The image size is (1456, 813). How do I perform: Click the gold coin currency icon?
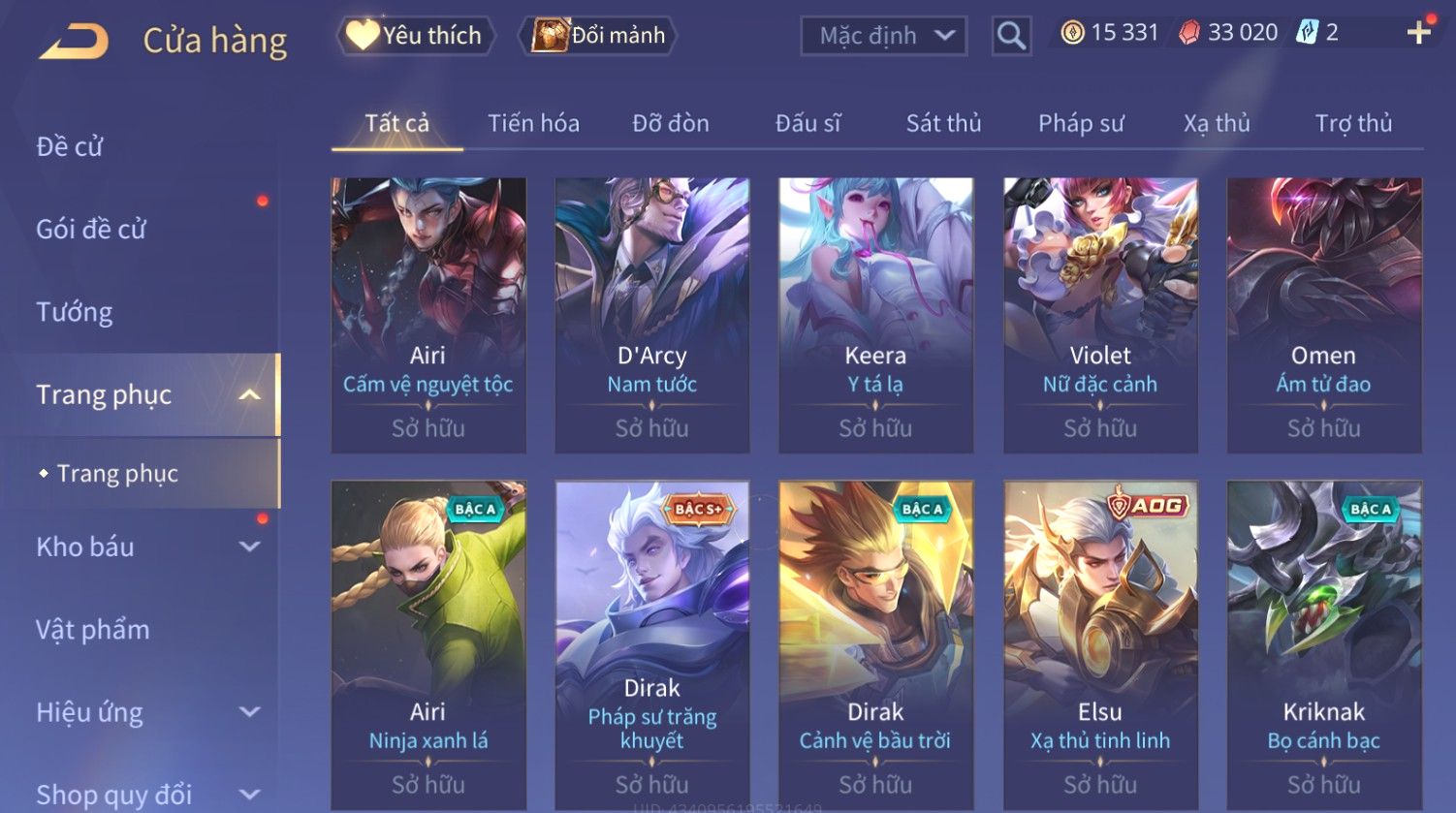coord(1072,34)
